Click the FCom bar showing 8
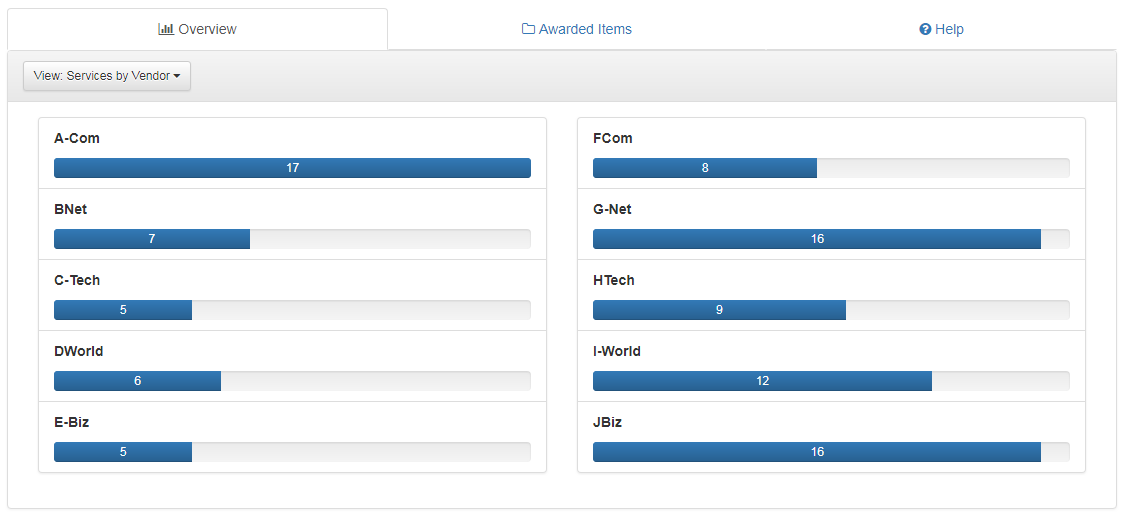1123x517 pixels. (705, 168)
